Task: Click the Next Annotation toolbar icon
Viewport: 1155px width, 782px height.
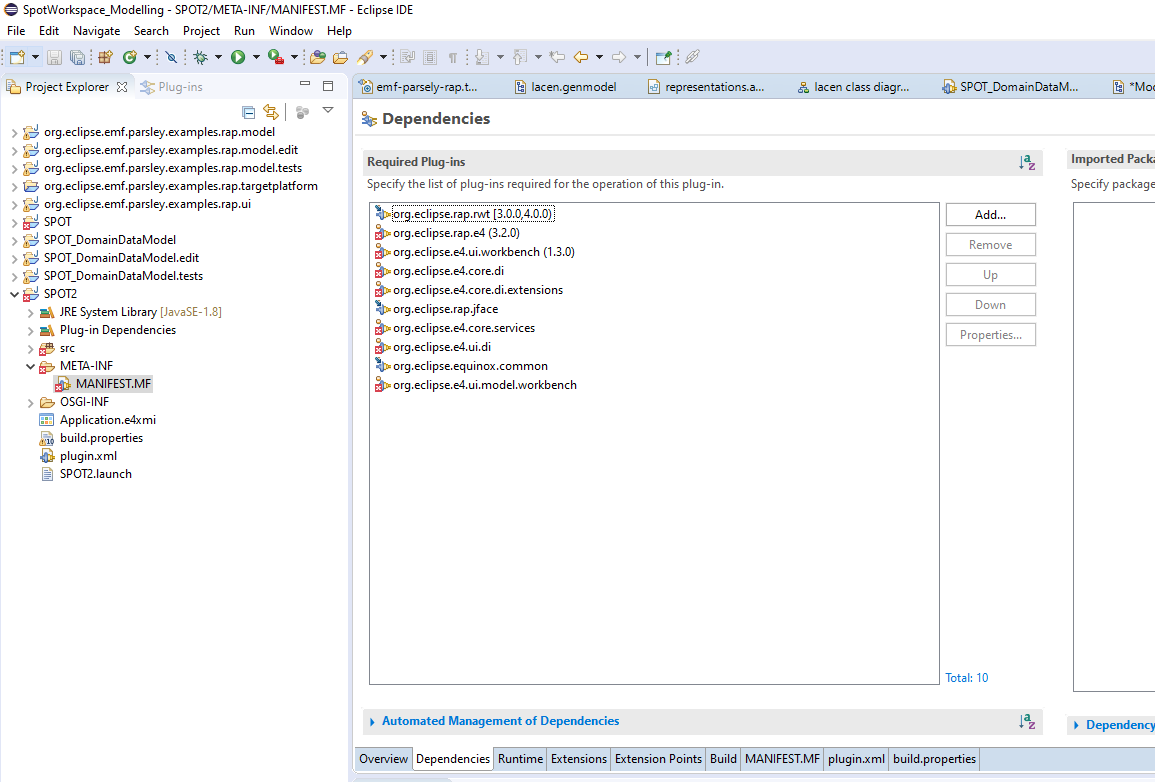Action: [482, 57]
